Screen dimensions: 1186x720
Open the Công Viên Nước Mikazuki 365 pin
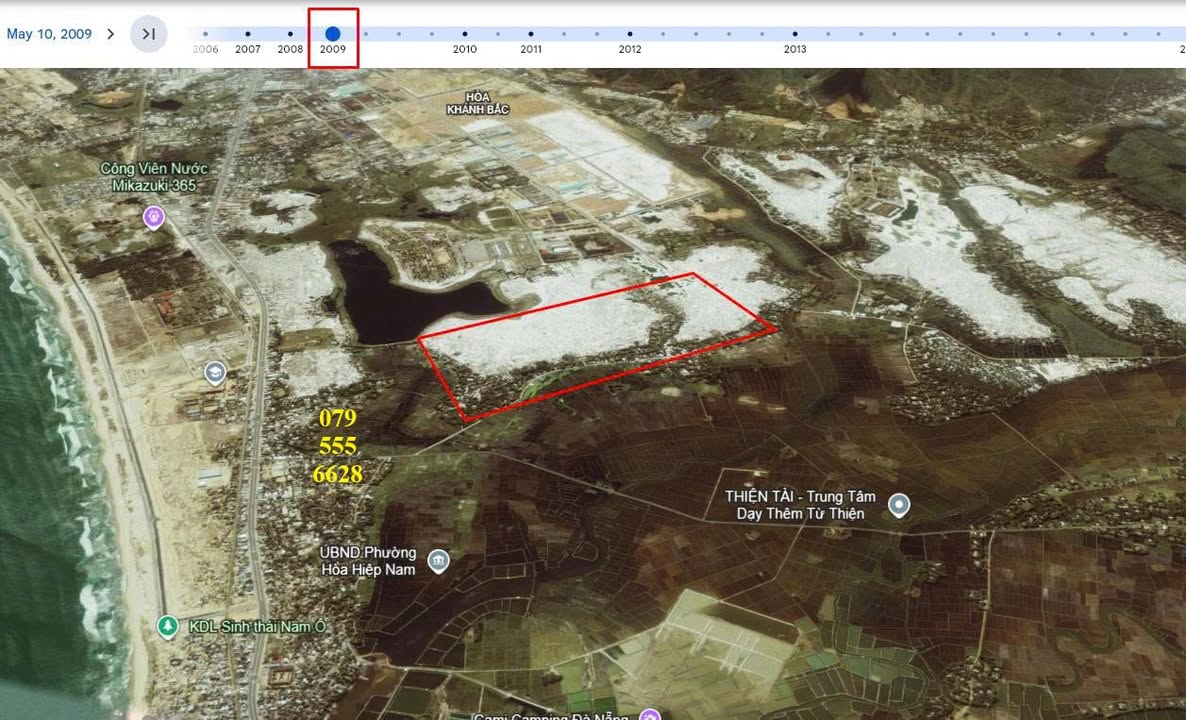pyautogui.click(x=153, y=216)
